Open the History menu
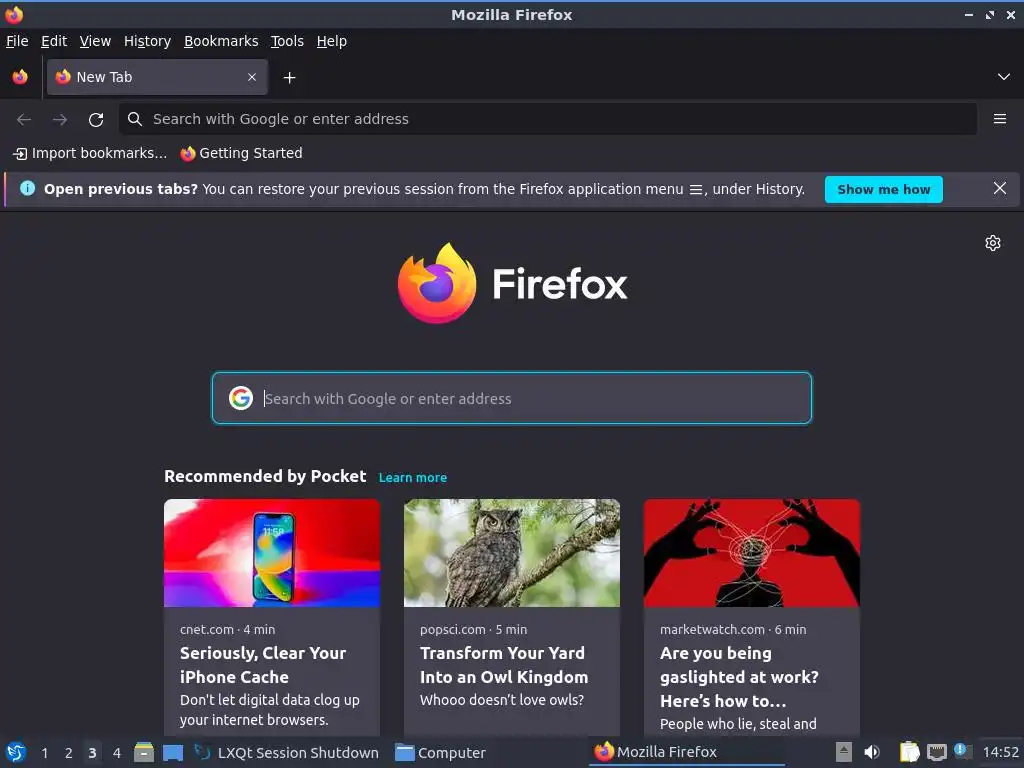The image size is (1024, 768). 147,41
